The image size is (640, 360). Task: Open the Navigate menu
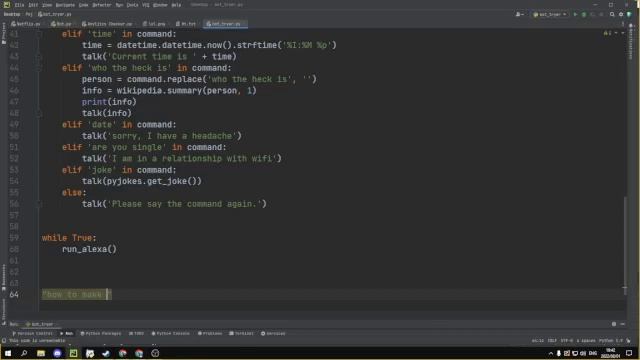pyautogui.click(x=65, y=5)
